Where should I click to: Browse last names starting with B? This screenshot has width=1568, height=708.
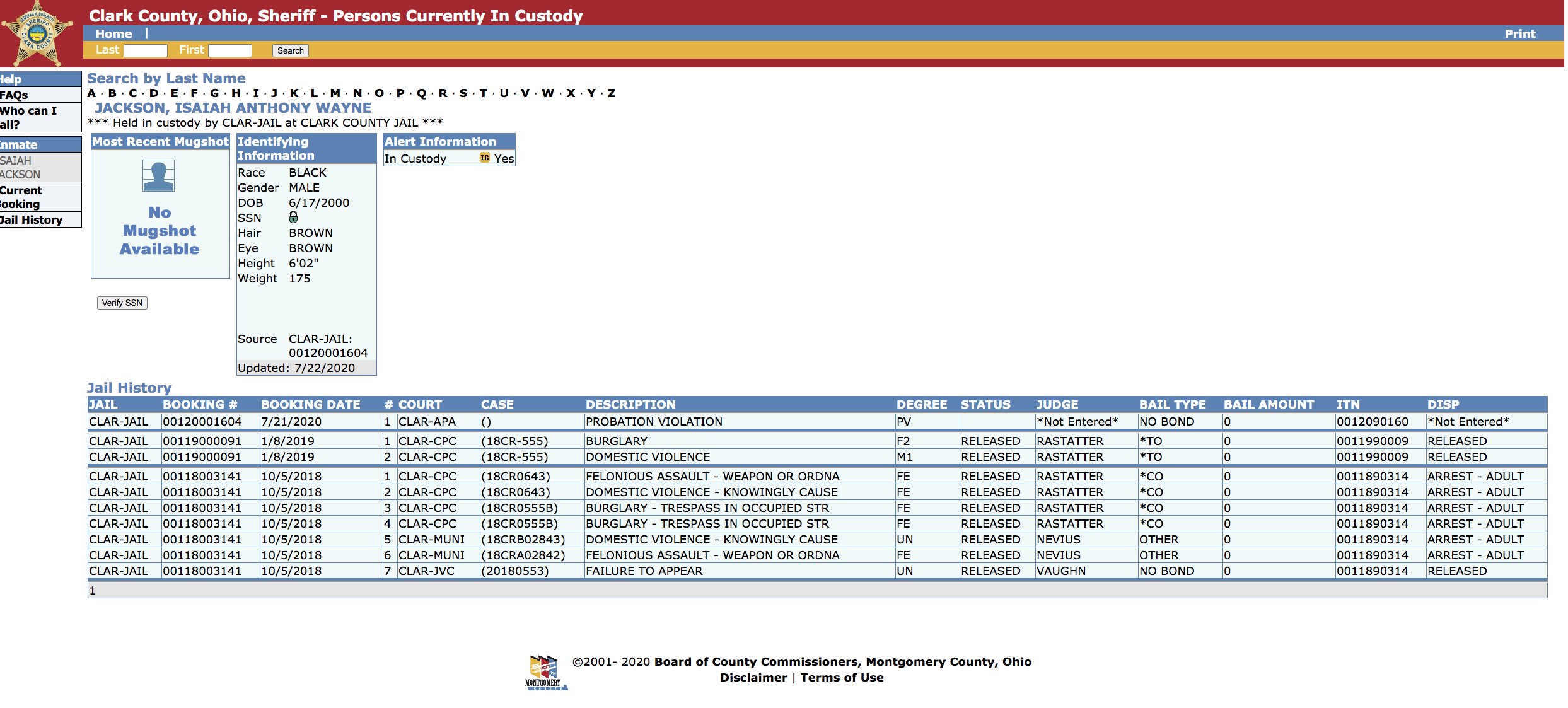pos(112,93)
